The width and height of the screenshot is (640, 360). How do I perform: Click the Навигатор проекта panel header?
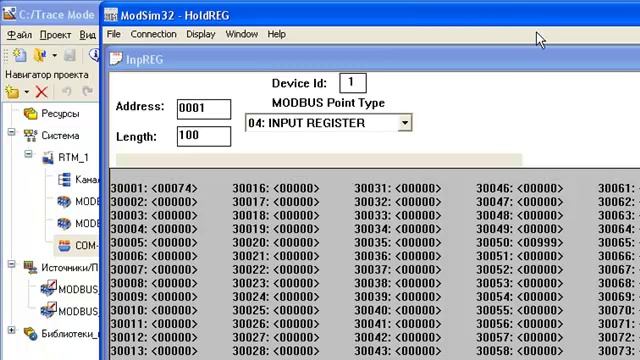click(x=47, y=75)
